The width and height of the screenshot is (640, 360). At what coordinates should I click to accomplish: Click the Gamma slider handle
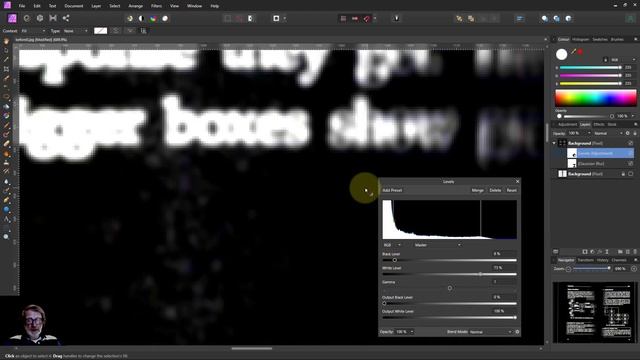pyautogui.click(x=450, y=288)
